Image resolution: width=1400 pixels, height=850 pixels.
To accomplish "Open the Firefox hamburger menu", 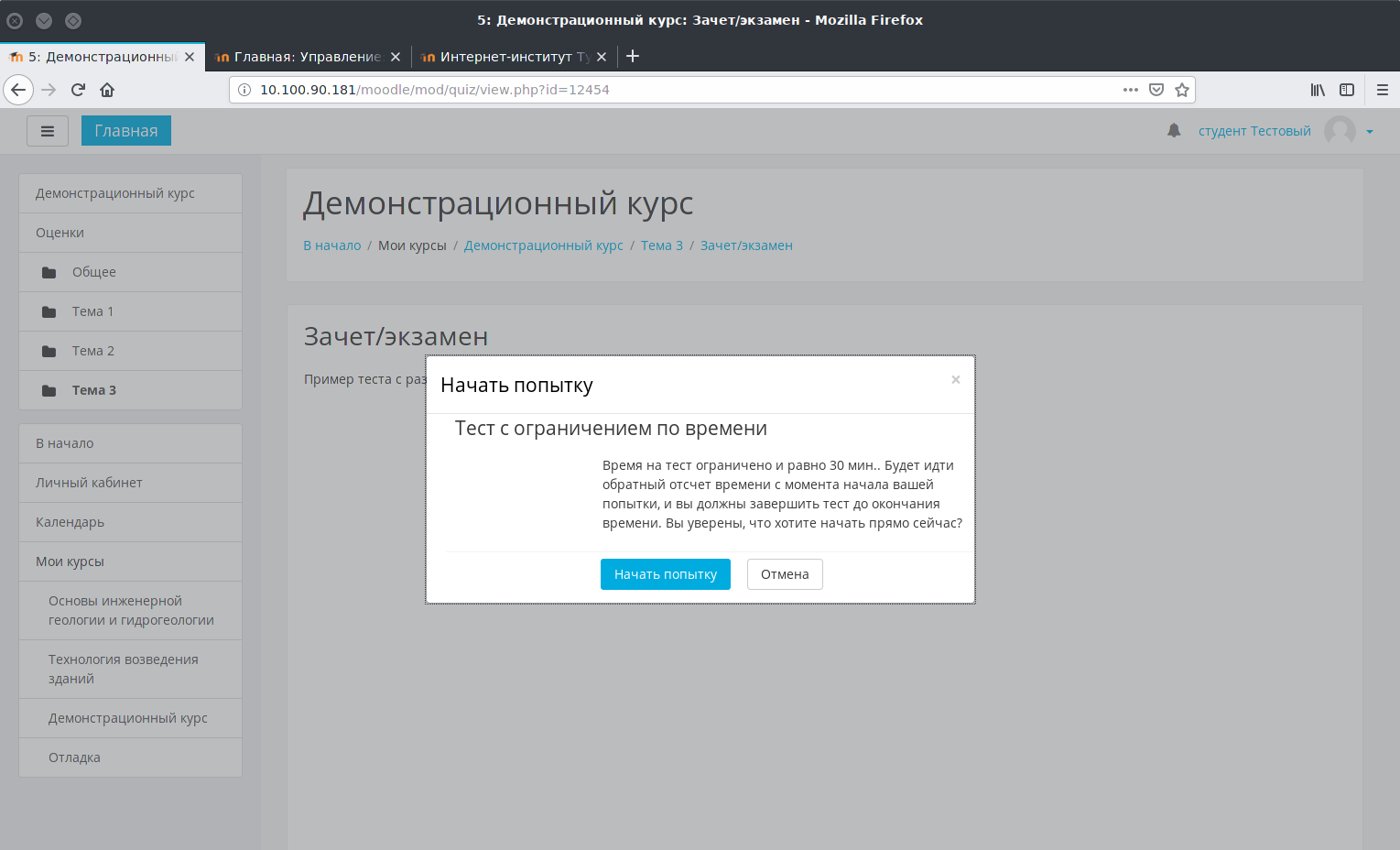I will tap(1383, 90).
